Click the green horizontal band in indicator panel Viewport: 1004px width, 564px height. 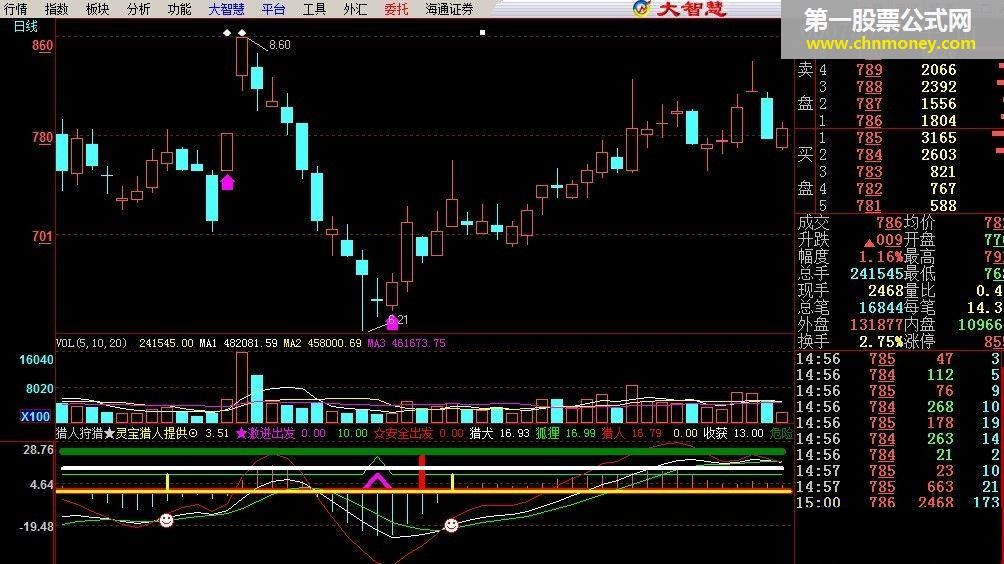point(423,452)
